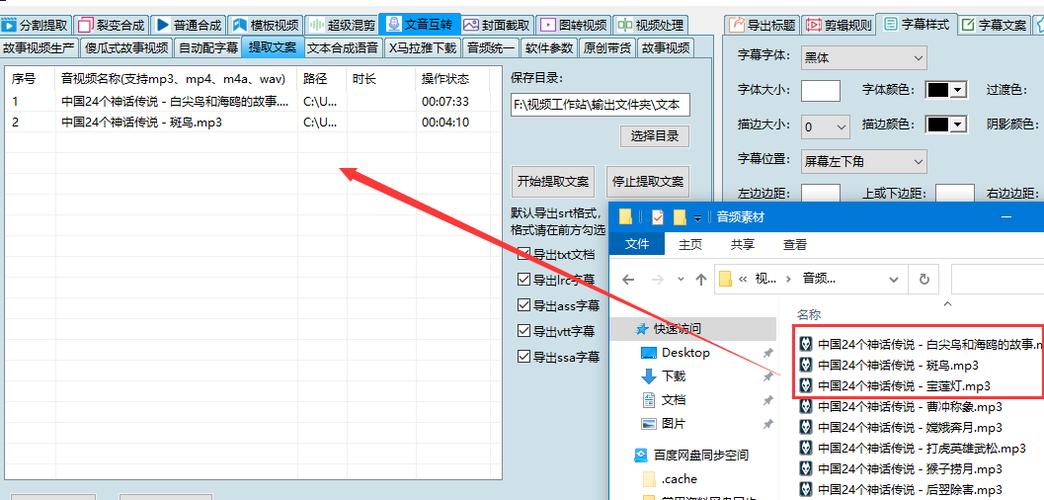Open the 剪辑规则 right panel tab
1044x500 pixels.
(839, 25)
